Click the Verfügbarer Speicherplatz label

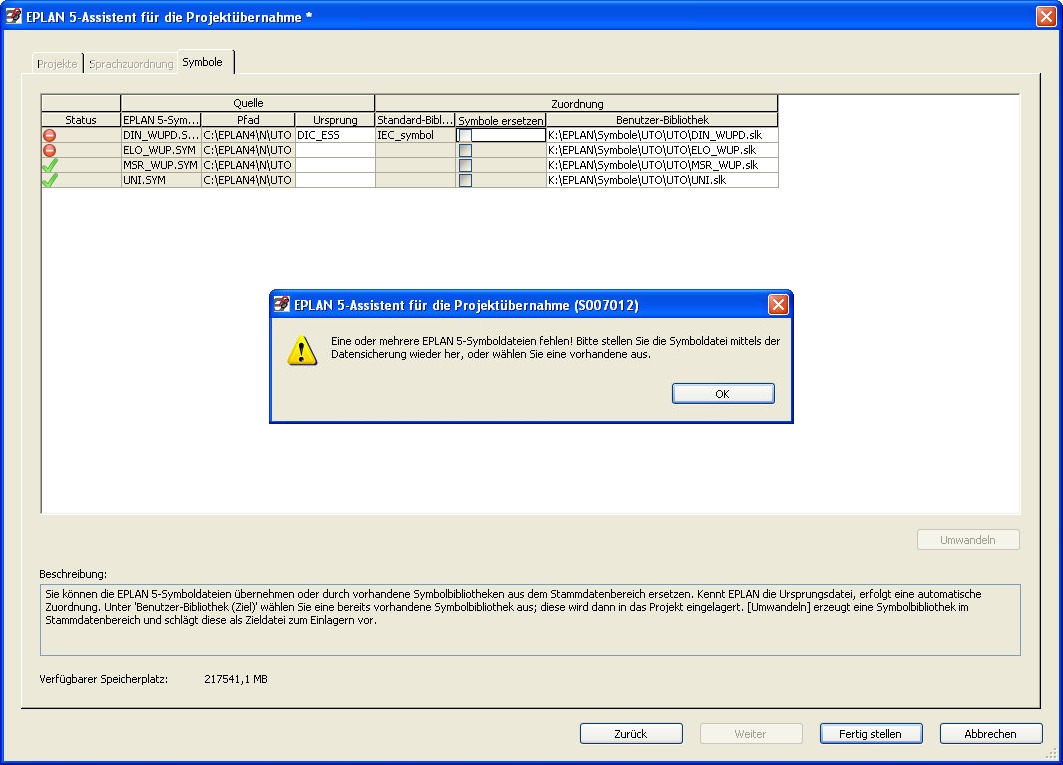point(104,679)
